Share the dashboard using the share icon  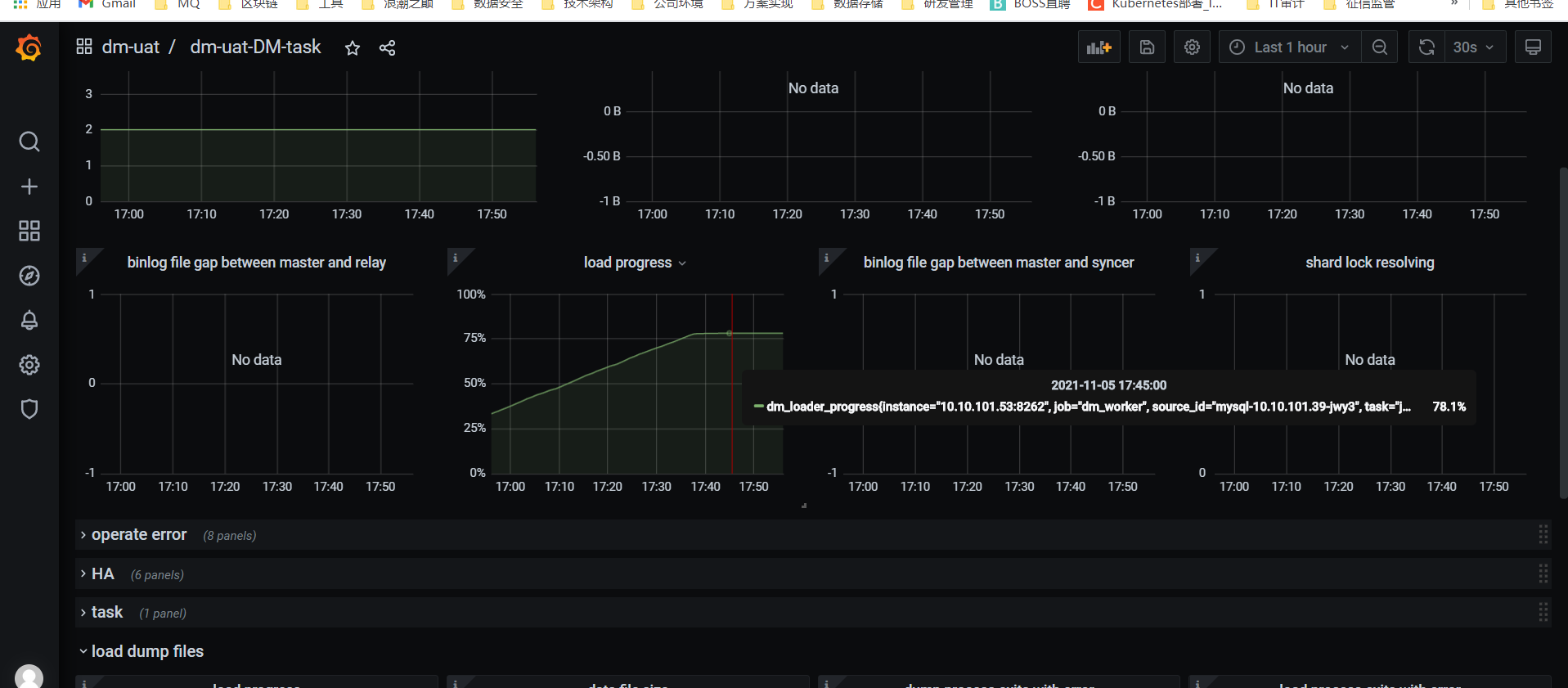pyautogui.click(x=388, y=48)
